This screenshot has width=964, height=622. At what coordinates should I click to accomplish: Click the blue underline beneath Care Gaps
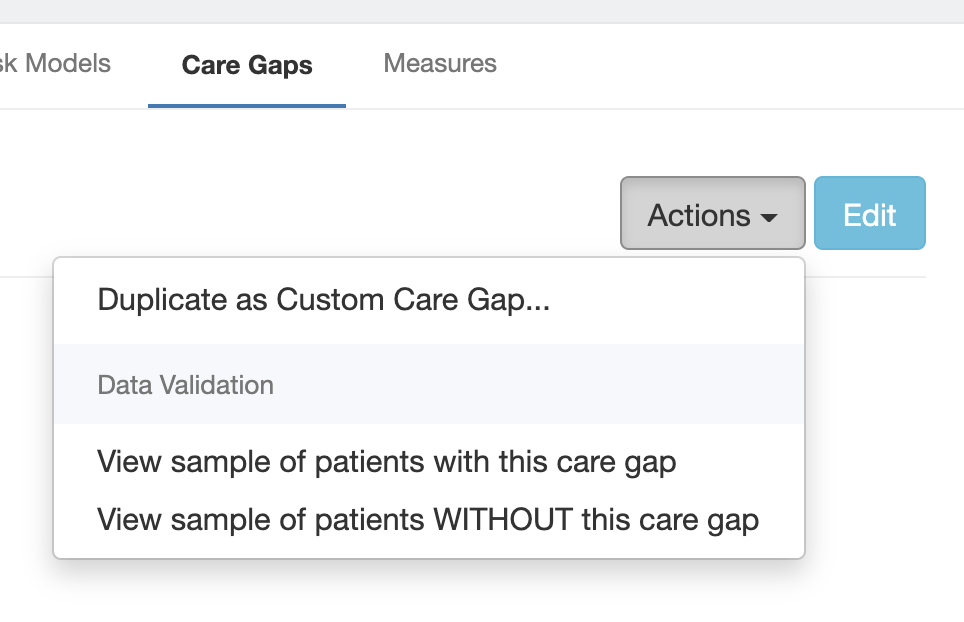click(247, 105)
